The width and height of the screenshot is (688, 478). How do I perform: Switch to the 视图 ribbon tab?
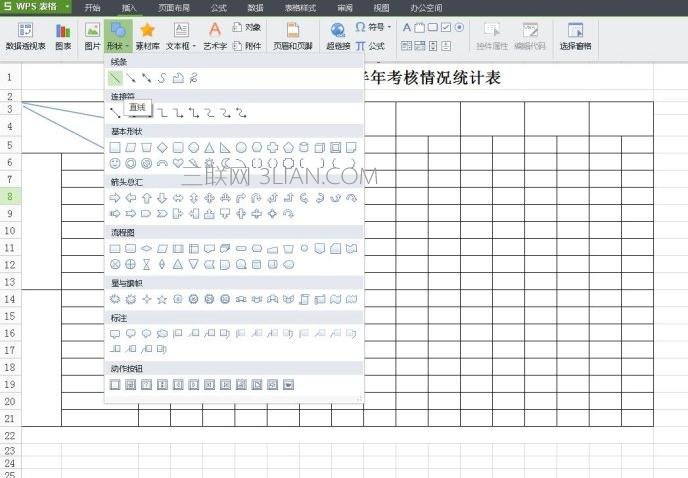[x=381, y=7]
